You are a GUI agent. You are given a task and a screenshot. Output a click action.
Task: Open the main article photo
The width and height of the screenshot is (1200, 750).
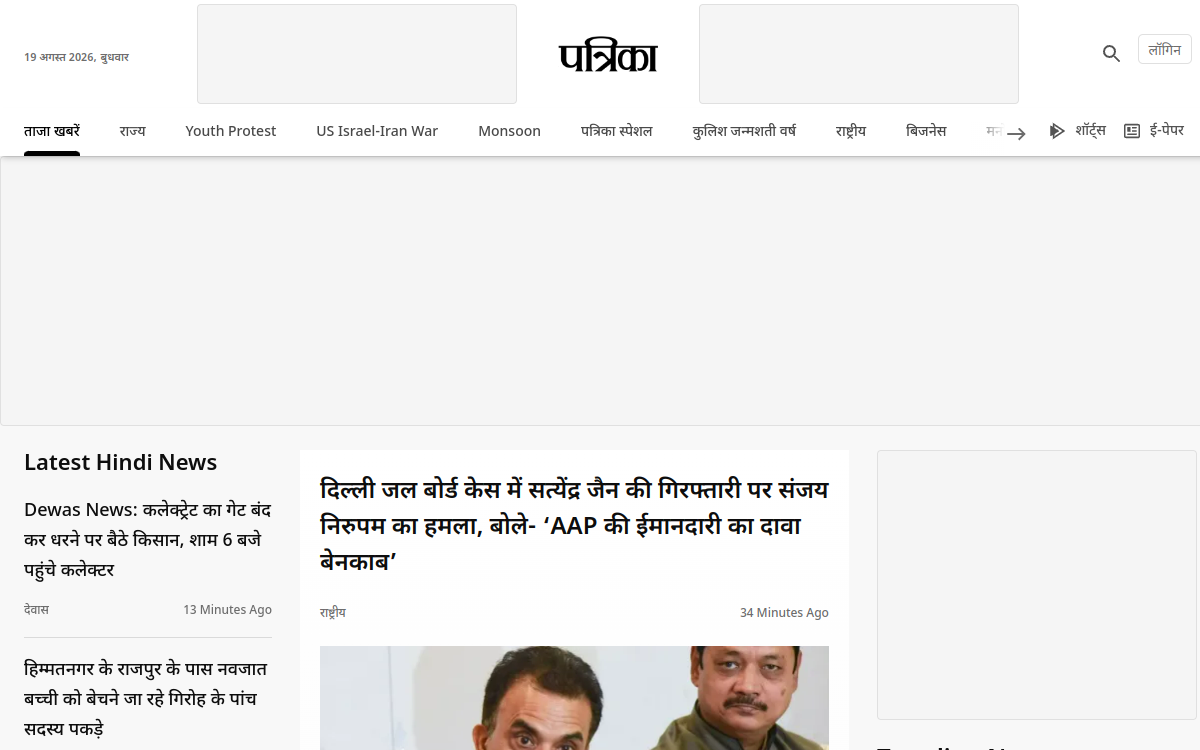point(574,698)
